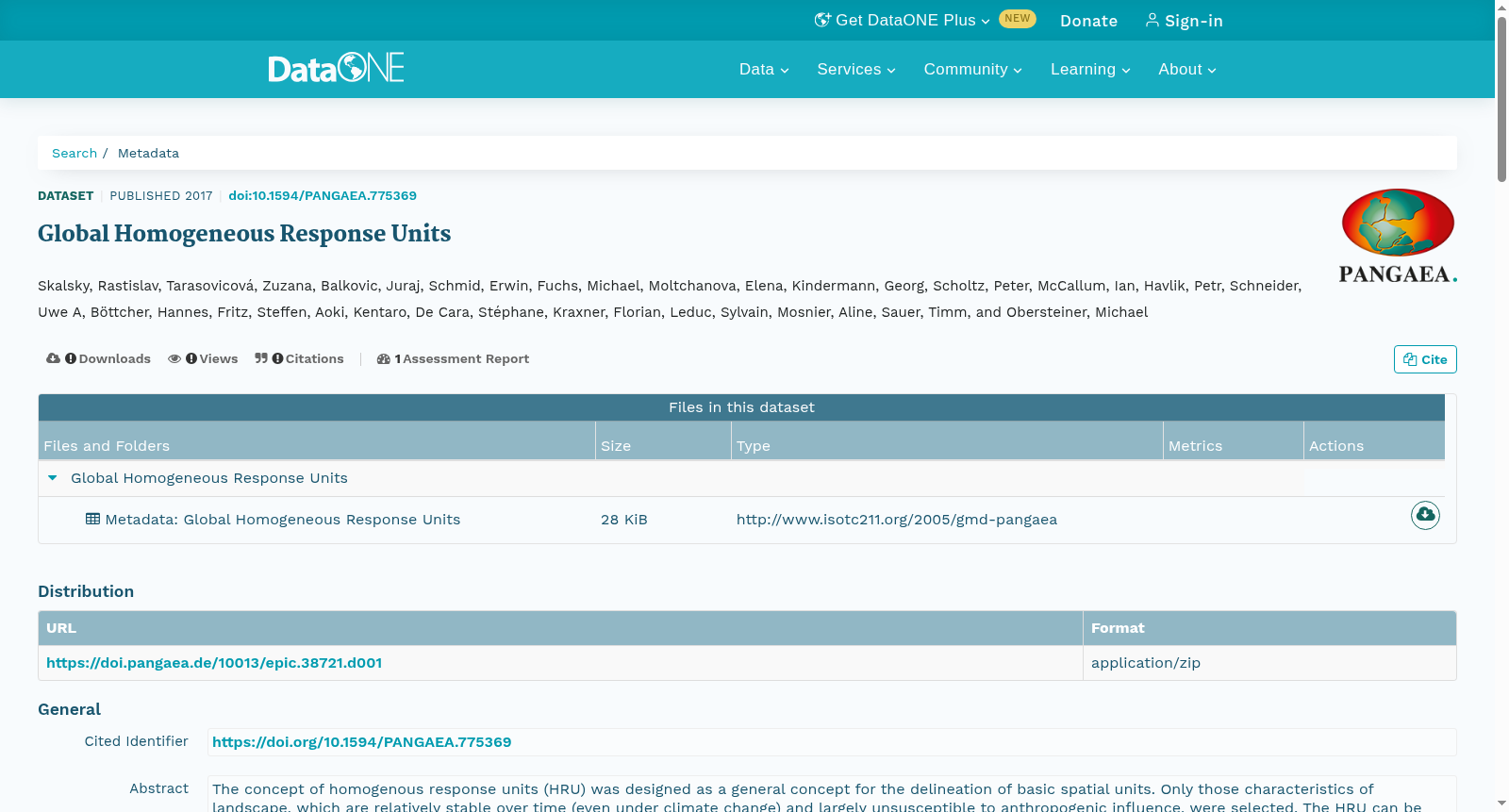
Task: Click the copy icon in the Cite button
Action: coord(1410,359)
